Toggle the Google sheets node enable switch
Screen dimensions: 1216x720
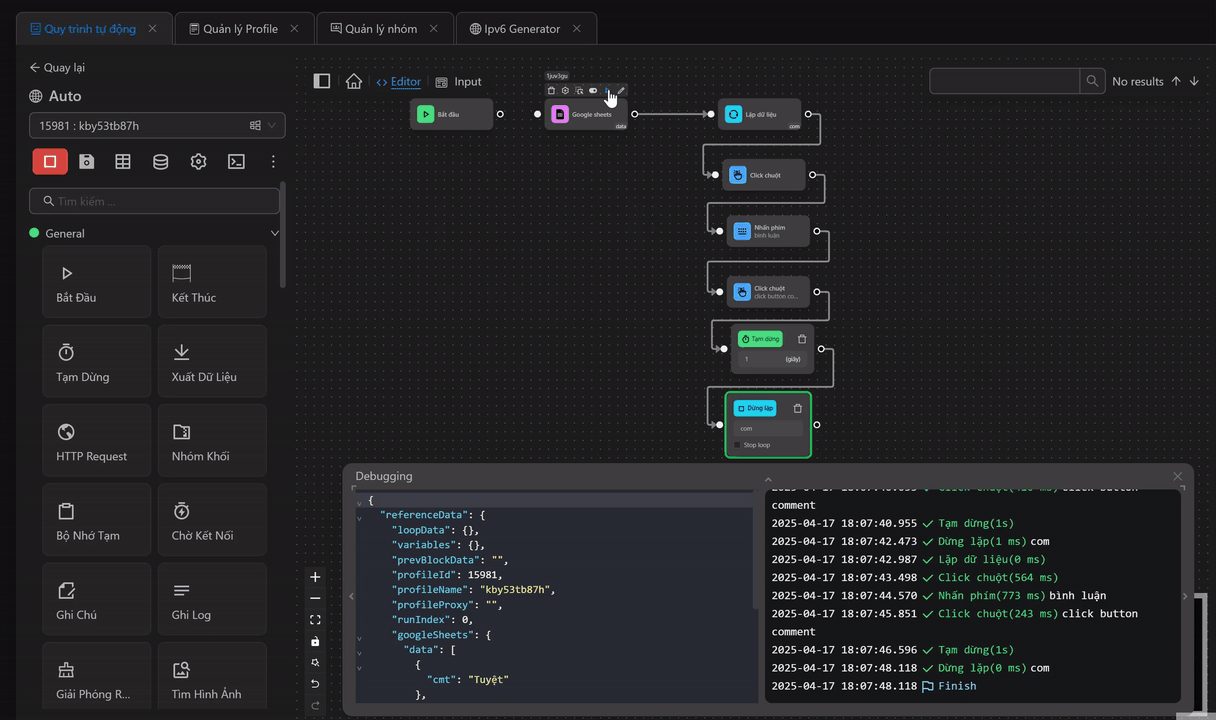[x=593, y=91]
